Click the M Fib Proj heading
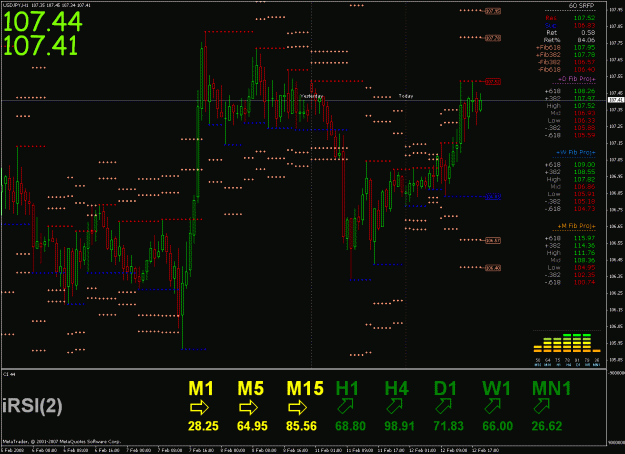The width and height of the screenshot is (625, 454). click(x=576, y=226)
